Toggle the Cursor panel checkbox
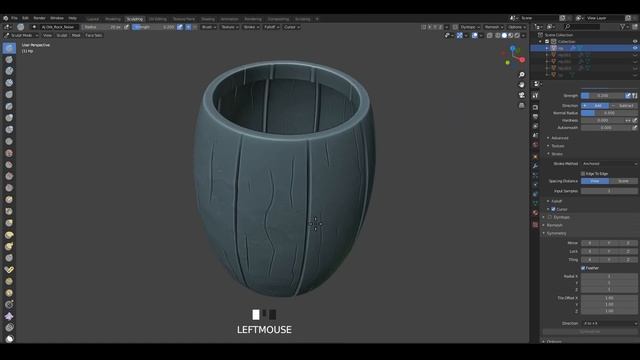The width and height of the screenshot is (640, 360). pos(553,209)
